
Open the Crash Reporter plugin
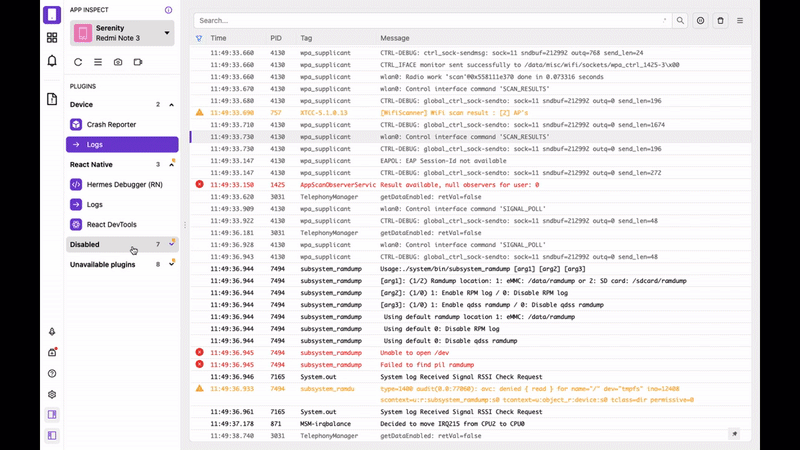[x=122, y=124]
